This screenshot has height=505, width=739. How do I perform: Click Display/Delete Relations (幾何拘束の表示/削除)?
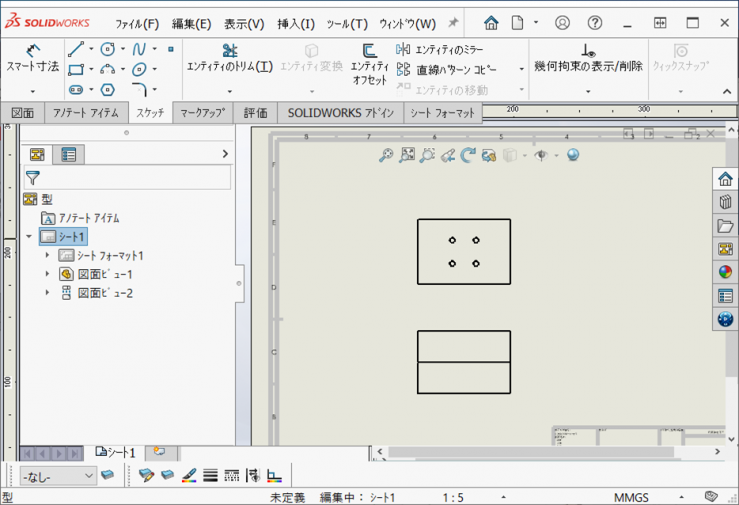[x=588, y=58]
